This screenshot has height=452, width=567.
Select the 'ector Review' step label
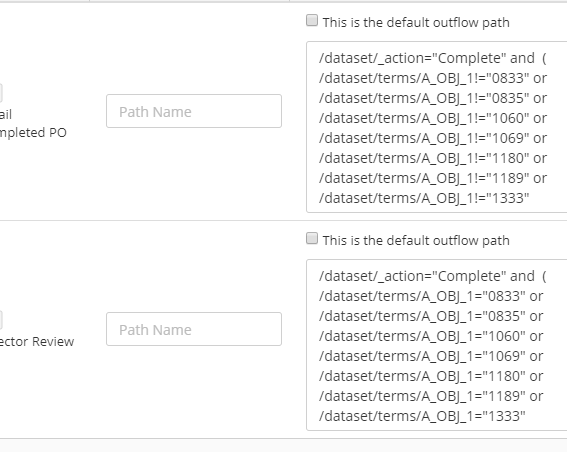click(37, 341)
